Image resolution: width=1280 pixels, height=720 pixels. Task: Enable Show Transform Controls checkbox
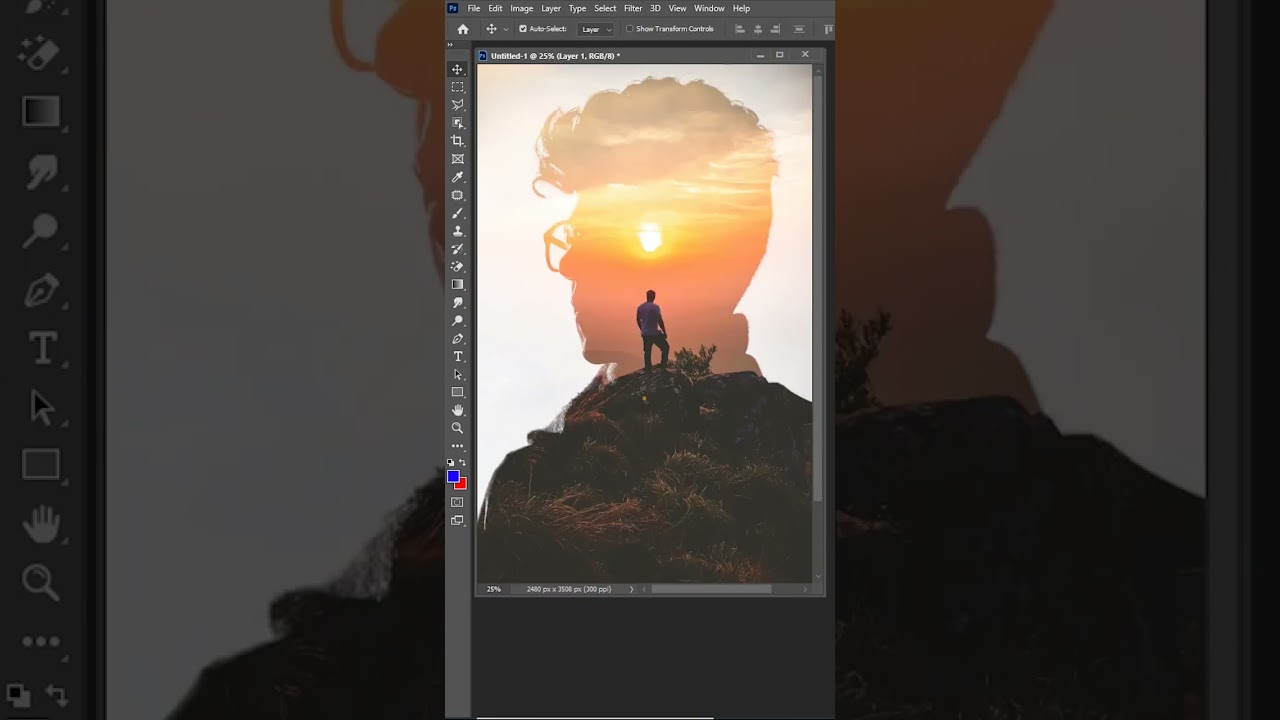[x=630, y=29]
